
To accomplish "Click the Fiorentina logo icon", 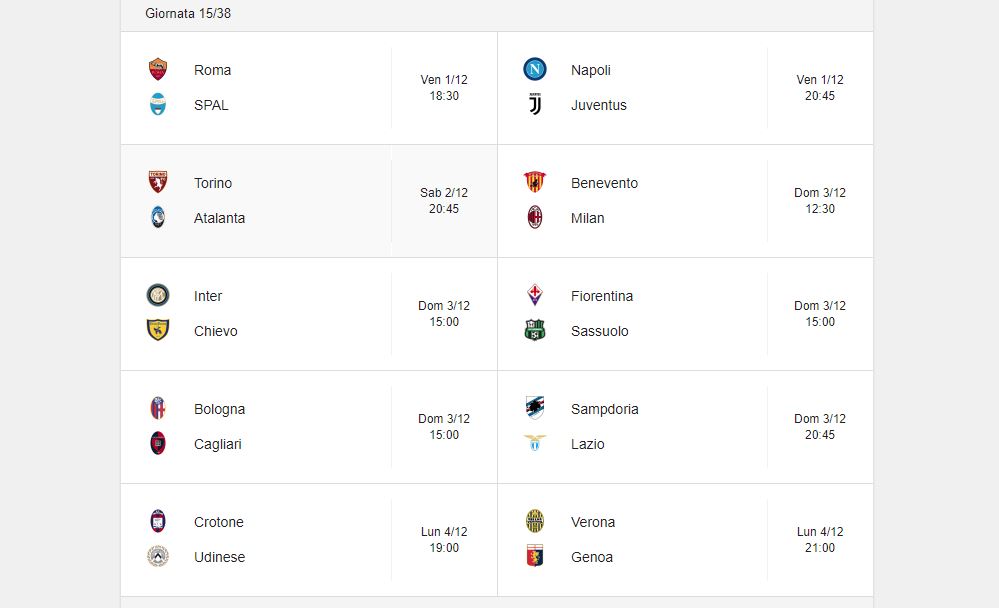I will (x=535, y=295).
